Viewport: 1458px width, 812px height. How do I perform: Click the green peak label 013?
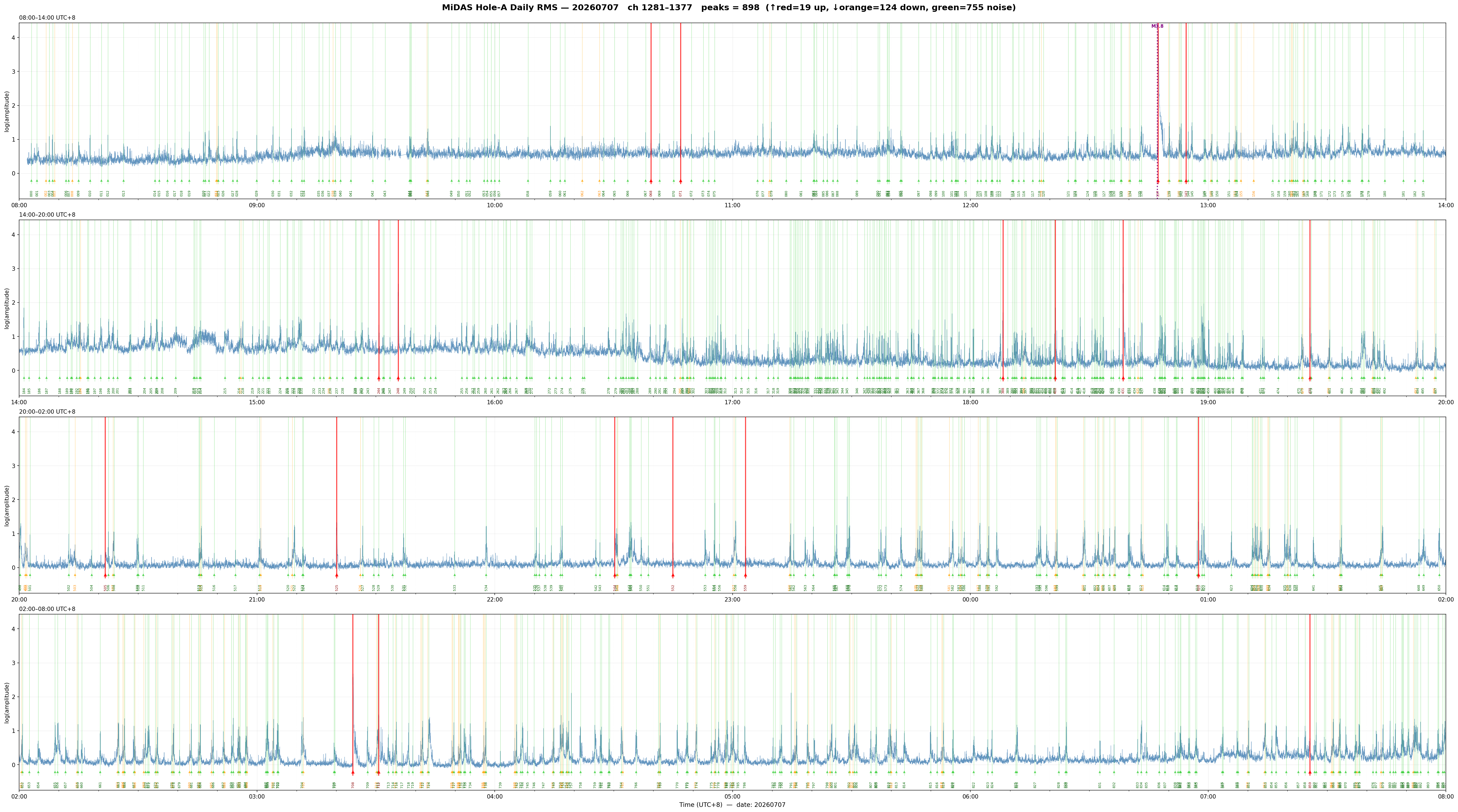123,194
